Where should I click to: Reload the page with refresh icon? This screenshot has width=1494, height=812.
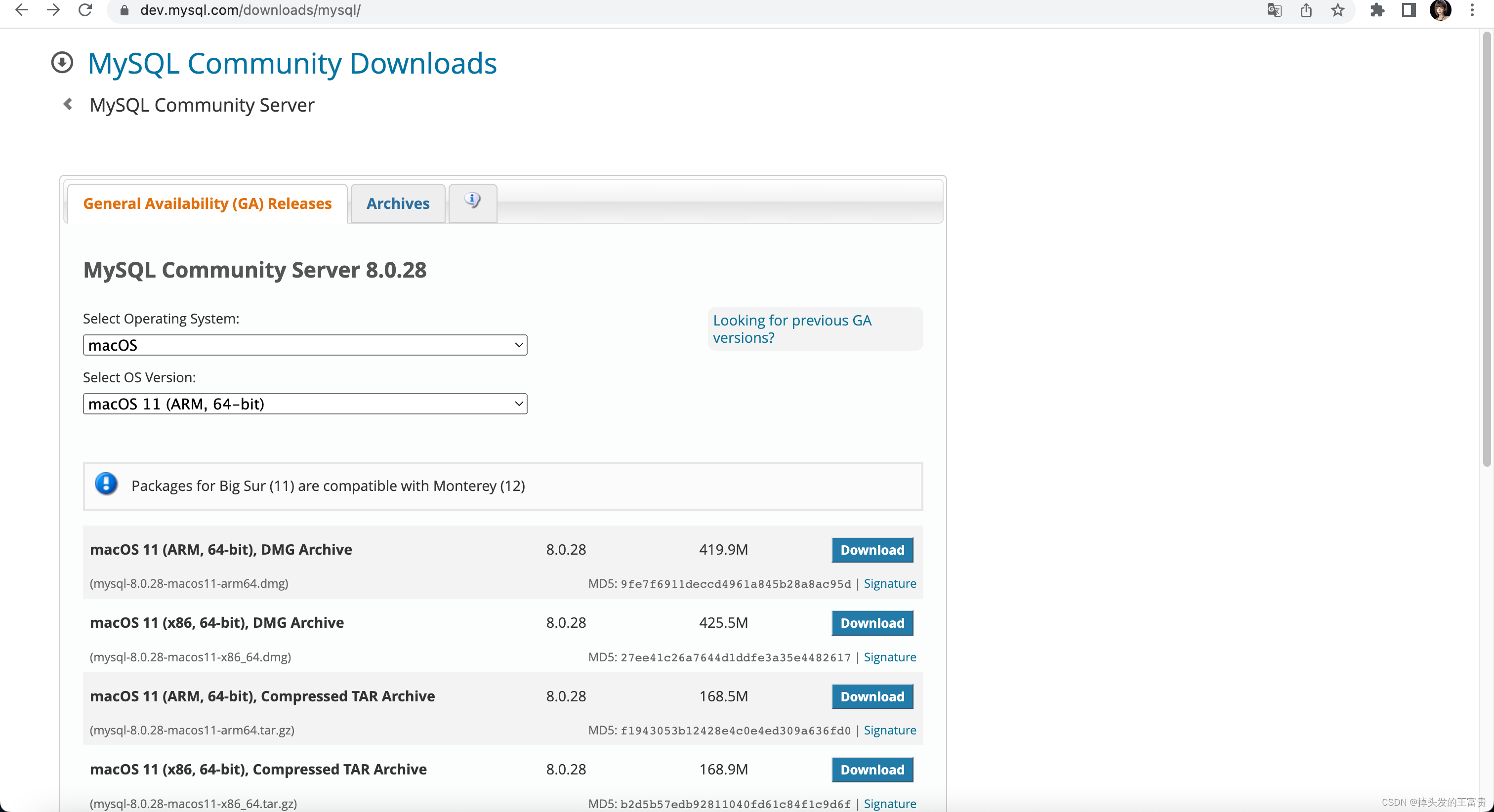[85, 10]
